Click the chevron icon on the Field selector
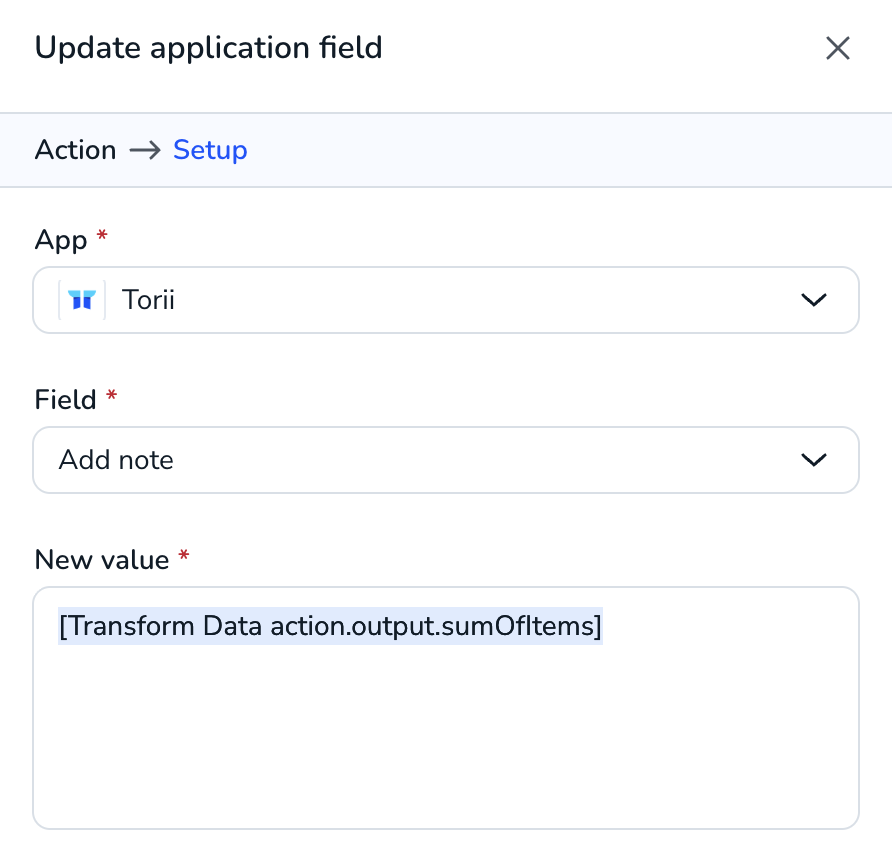This screenshot has height=868, width=892. point(814,459)
